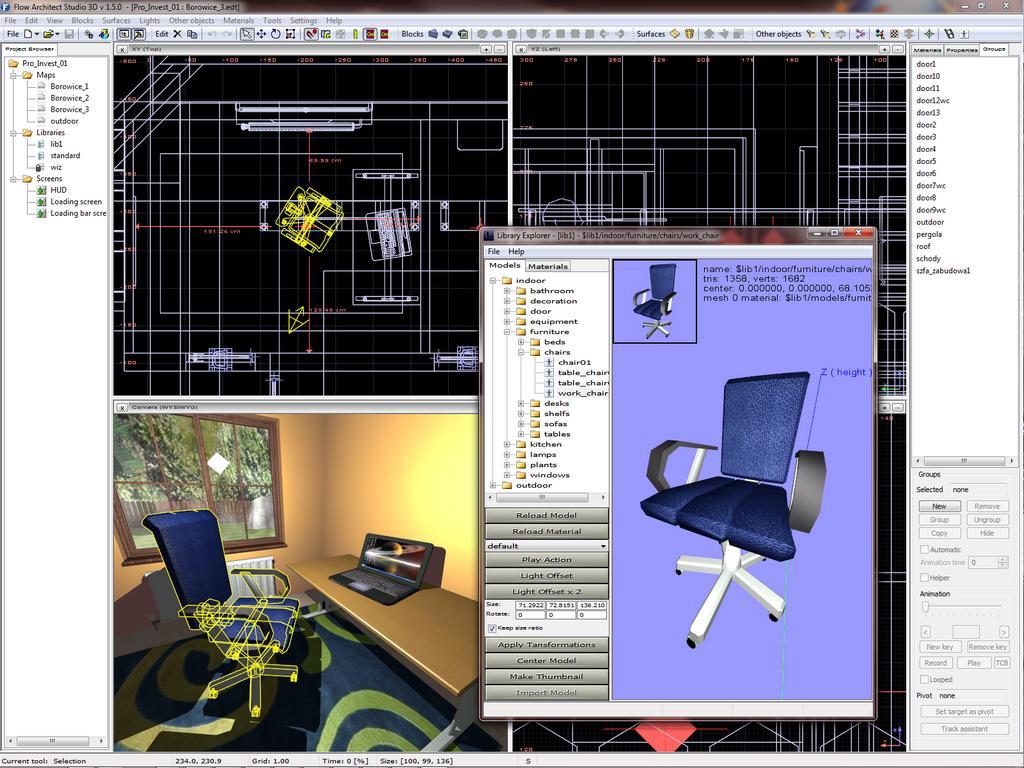
Task: Click the Make Thumbnail button
Action: click(x=547, y=677)
